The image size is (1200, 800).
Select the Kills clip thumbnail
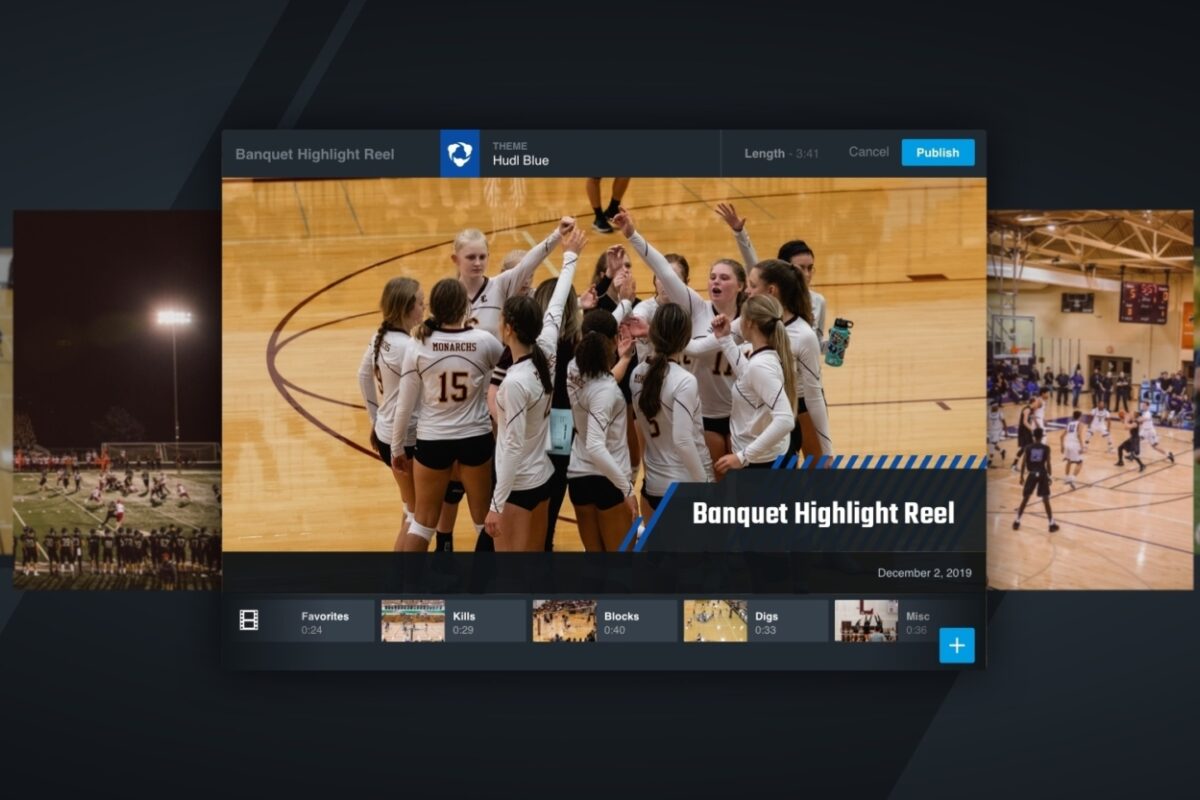point(412,620)
